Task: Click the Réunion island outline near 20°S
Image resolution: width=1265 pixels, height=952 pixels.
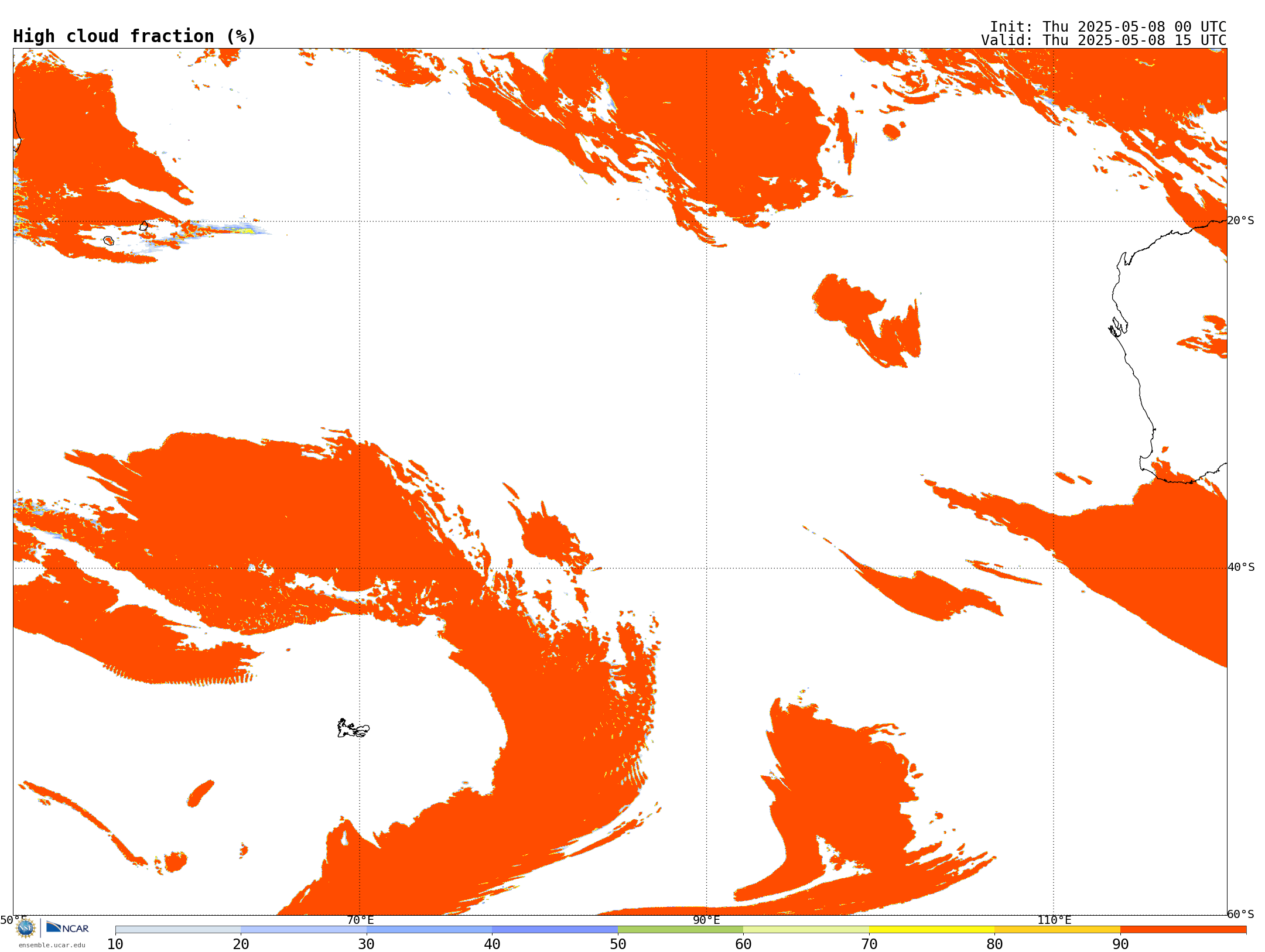Action: click(108, 241)
